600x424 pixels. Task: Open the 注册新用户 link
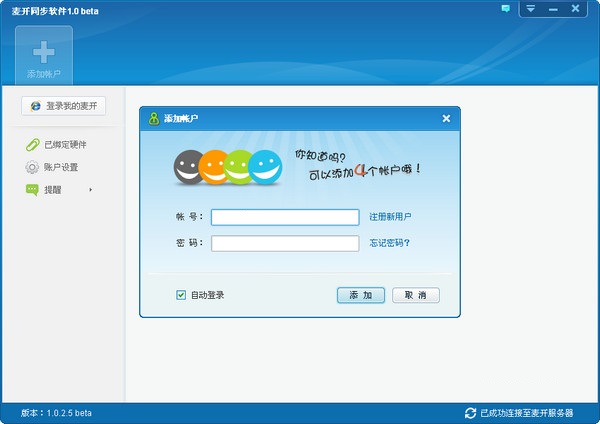coord(390,217)
